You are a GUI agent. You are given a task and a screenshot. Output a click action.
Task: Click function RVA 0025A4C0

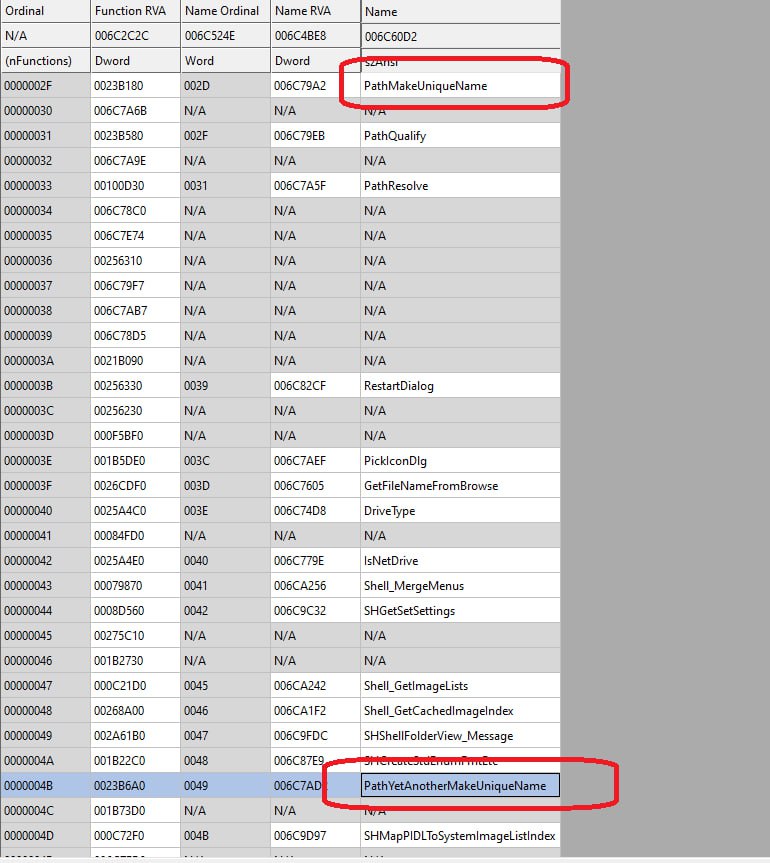(x=135, y=511)
